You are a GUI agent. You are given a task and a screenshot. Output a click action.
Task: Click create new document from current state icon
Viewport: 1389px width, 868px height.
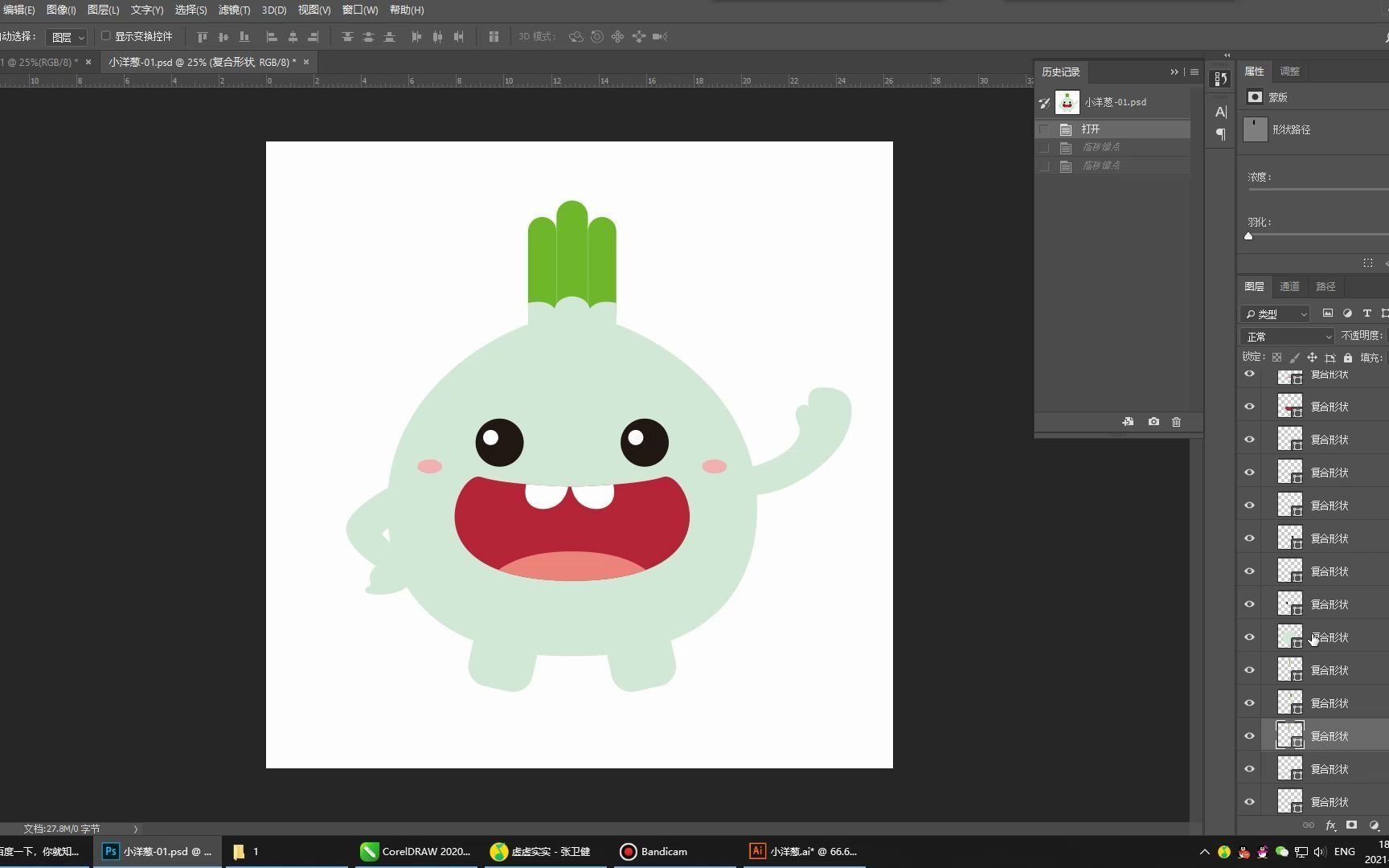pos(1128,422)
